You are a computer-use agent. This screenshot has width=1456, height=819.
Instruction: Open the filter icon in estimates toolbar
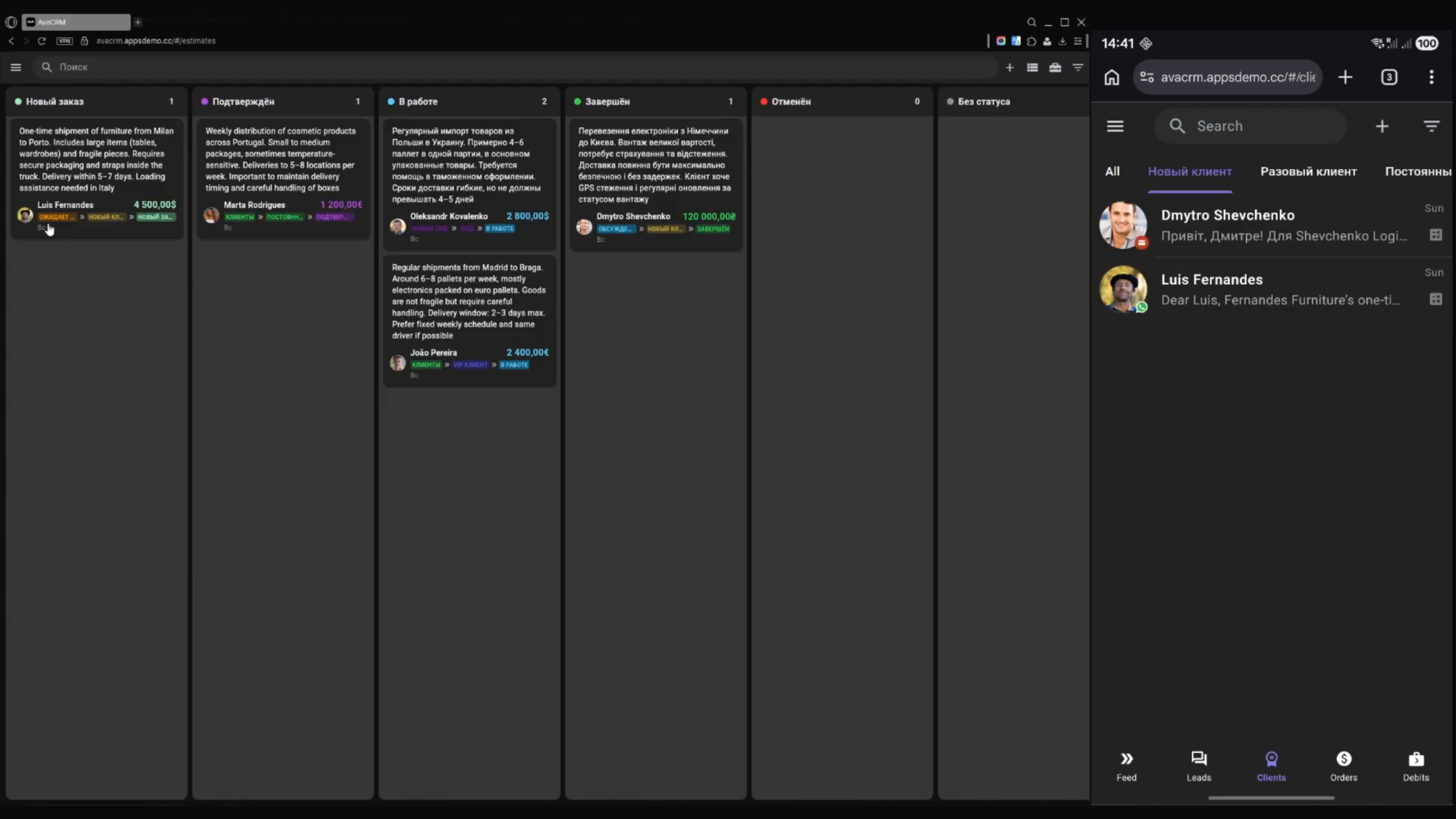(x=1078, y=67)
